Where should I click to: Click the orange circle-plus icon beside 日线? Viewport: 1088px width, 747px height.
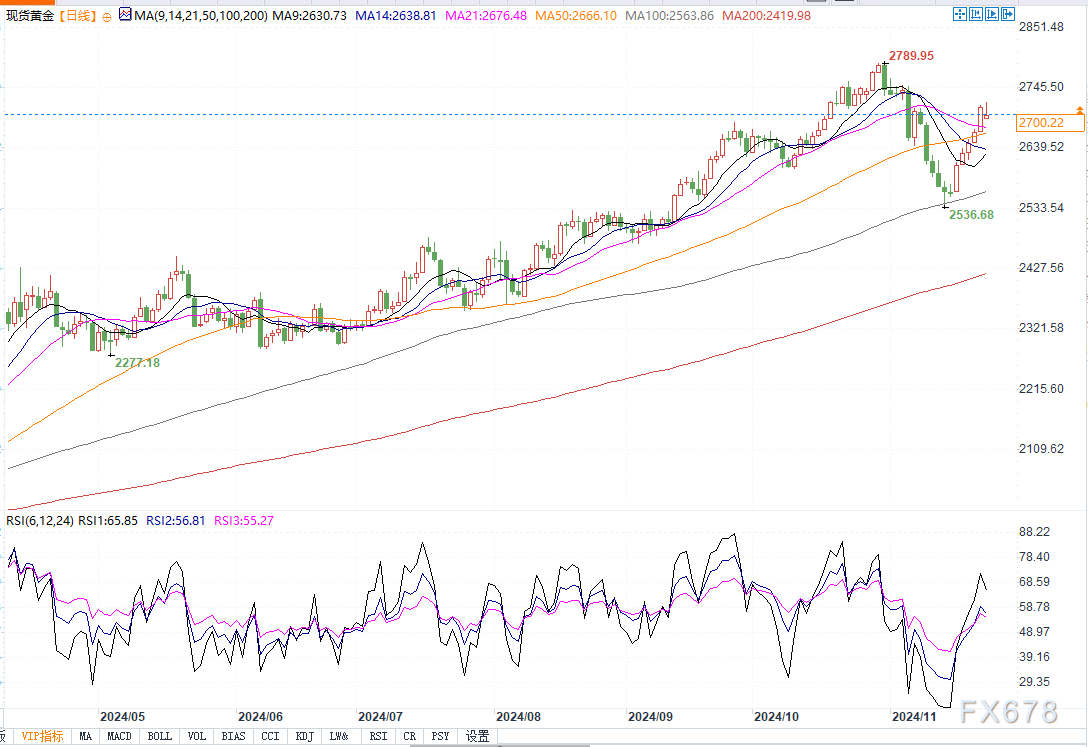[107, 17]
